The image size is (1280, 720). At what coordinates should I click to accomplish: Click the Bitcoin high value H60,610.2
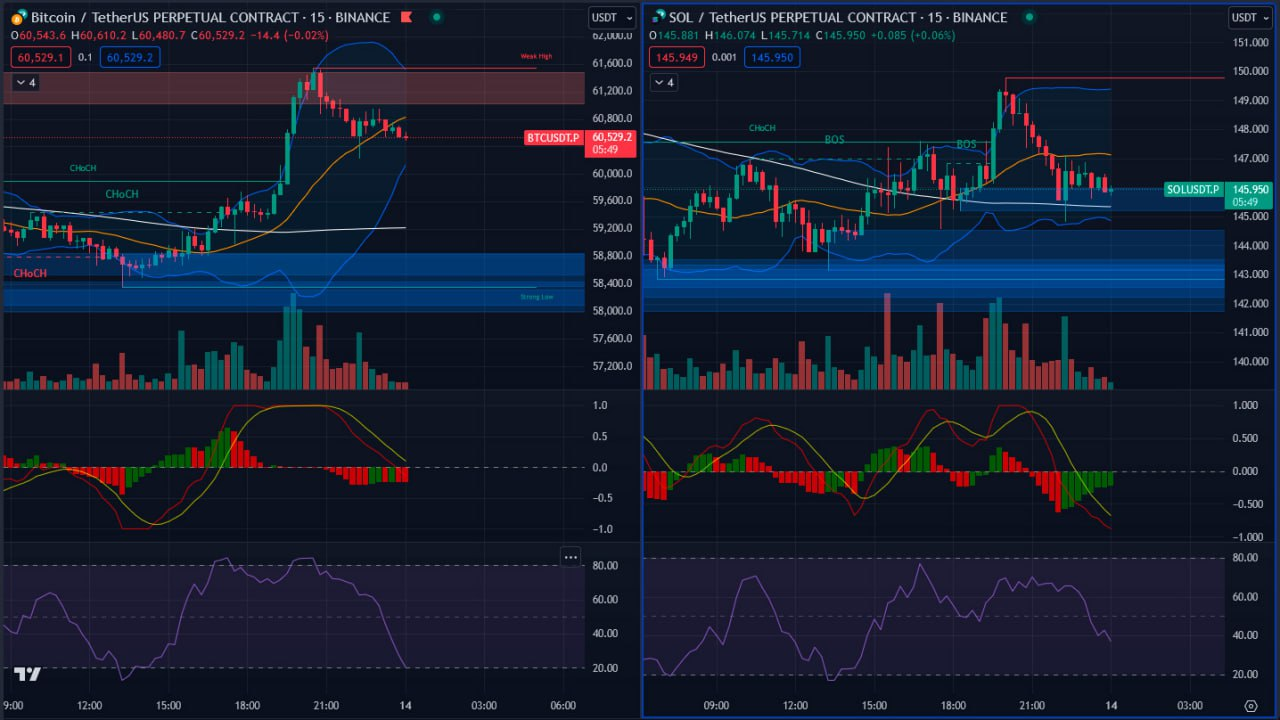97,36
